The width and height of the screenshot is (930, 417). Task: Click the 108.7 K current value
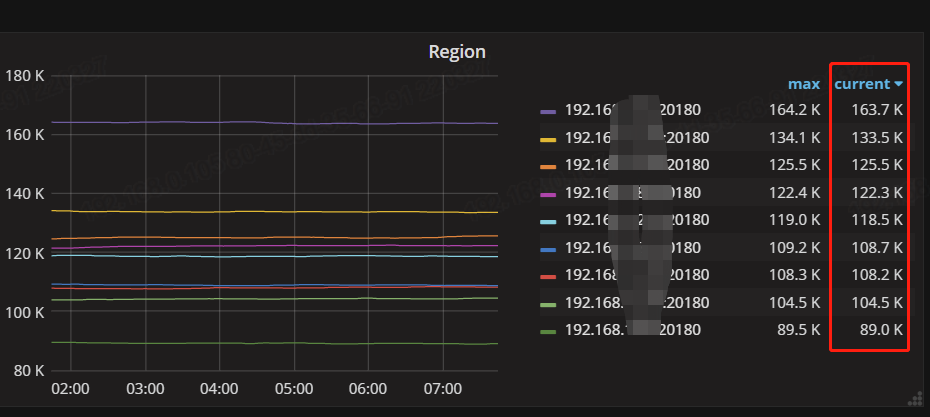[877, 247]
